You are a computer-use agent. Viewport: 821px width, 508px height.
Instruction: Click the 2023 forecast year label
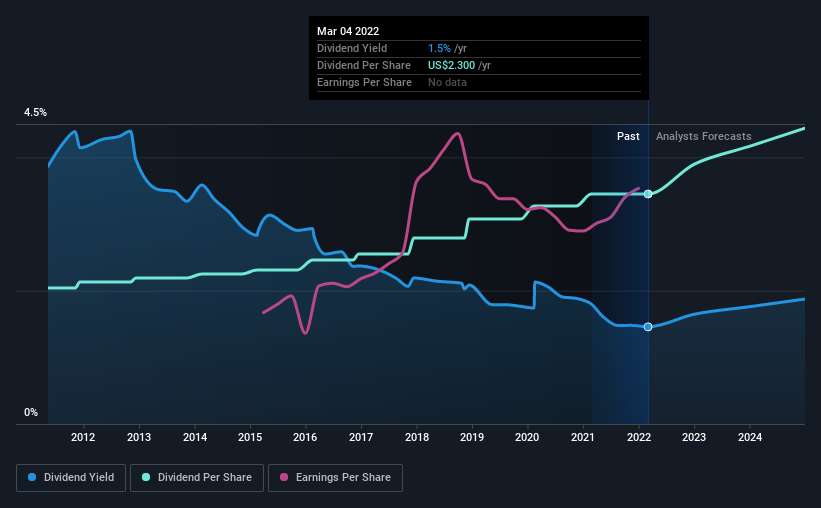(x=694, y=437)
